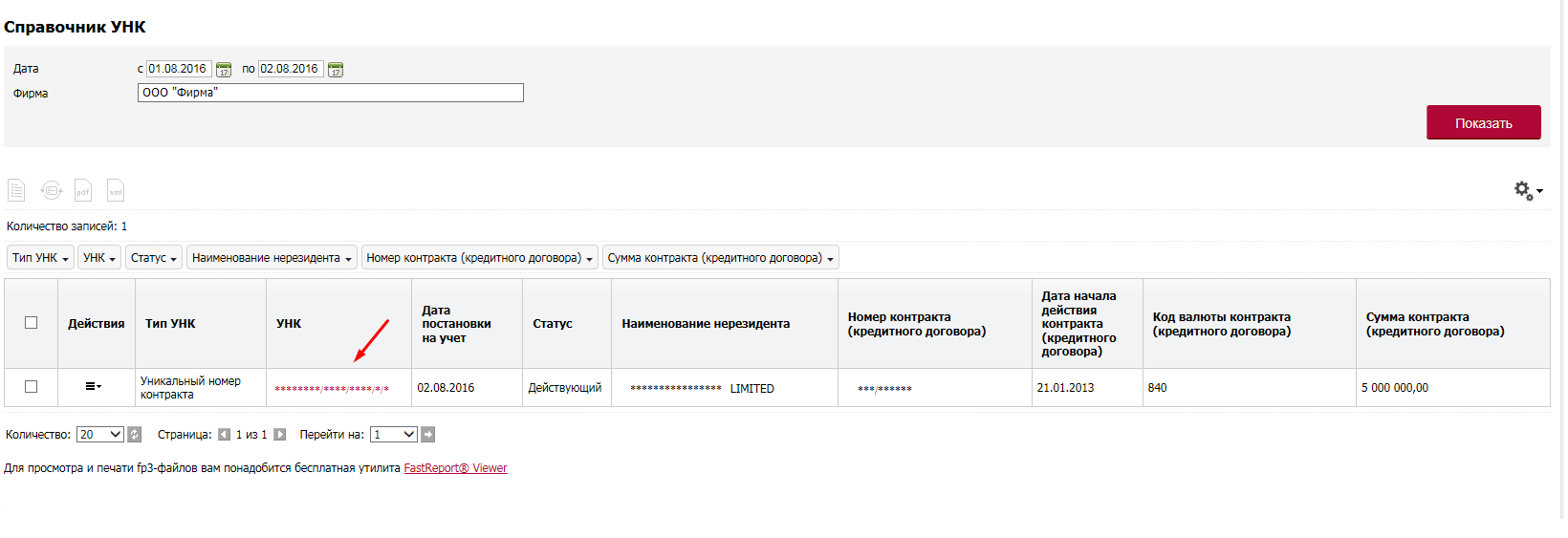1568x538 pixels.
Task: Expand the Наименование нерезидента filter
Action: pos(272,258)
